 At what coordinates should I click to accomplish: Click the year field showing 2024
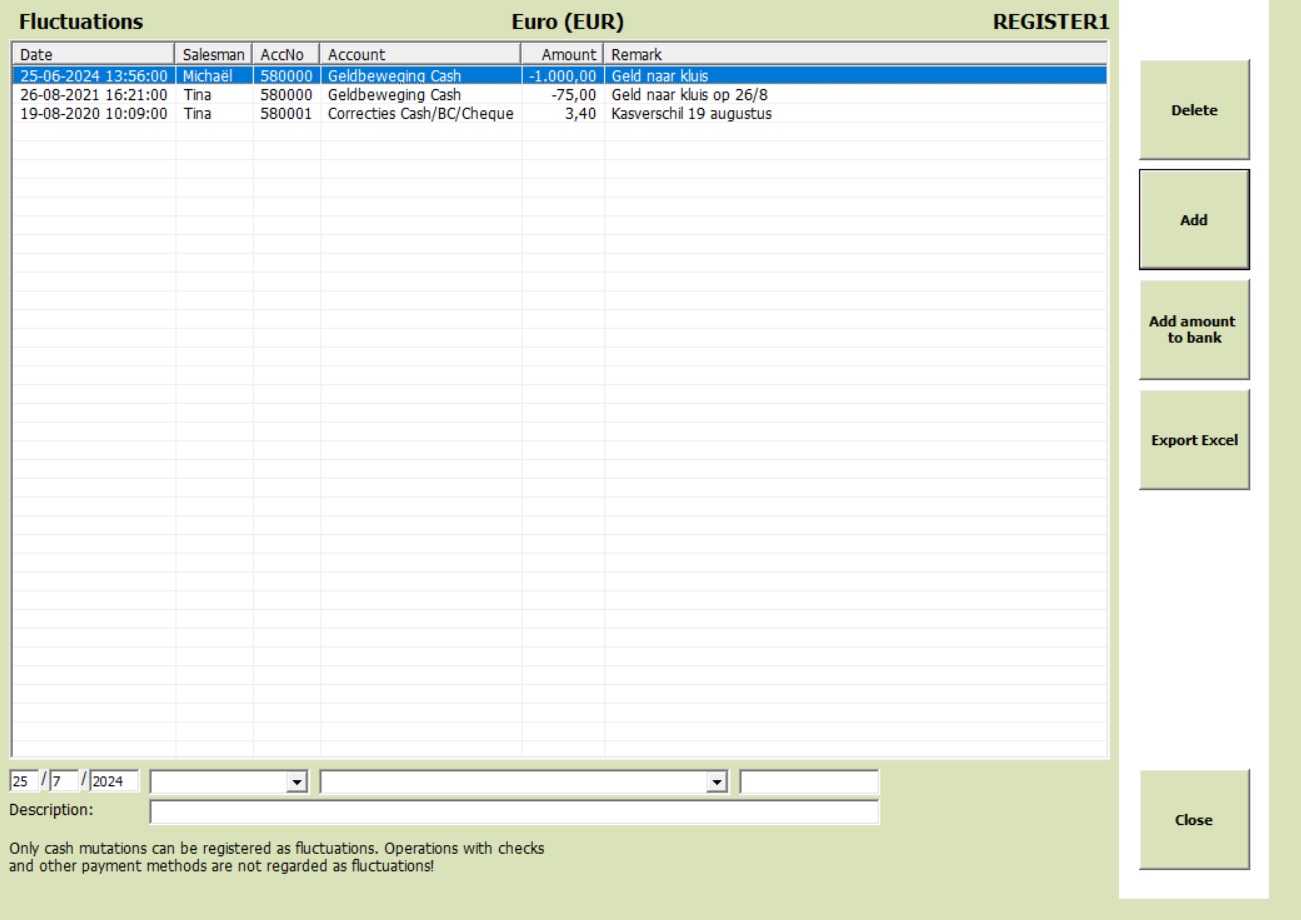click(114, 781)
